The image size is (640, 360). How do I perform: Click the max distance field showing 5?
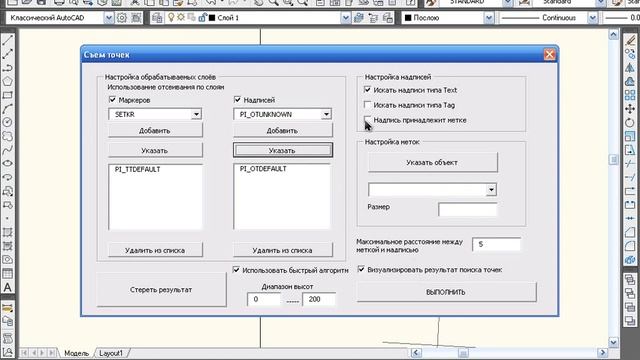tap(496, 244)
